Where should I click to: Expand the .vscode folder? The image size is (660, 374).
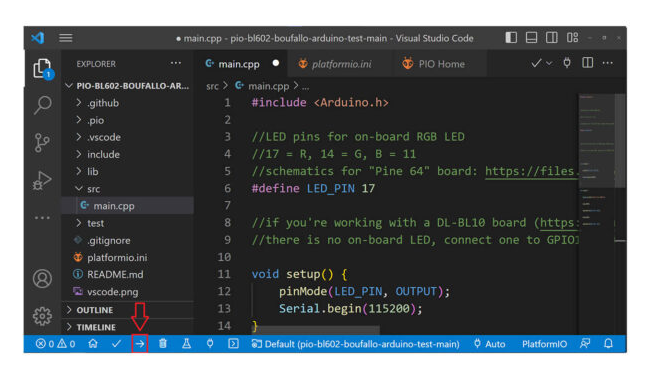[128, 137]
